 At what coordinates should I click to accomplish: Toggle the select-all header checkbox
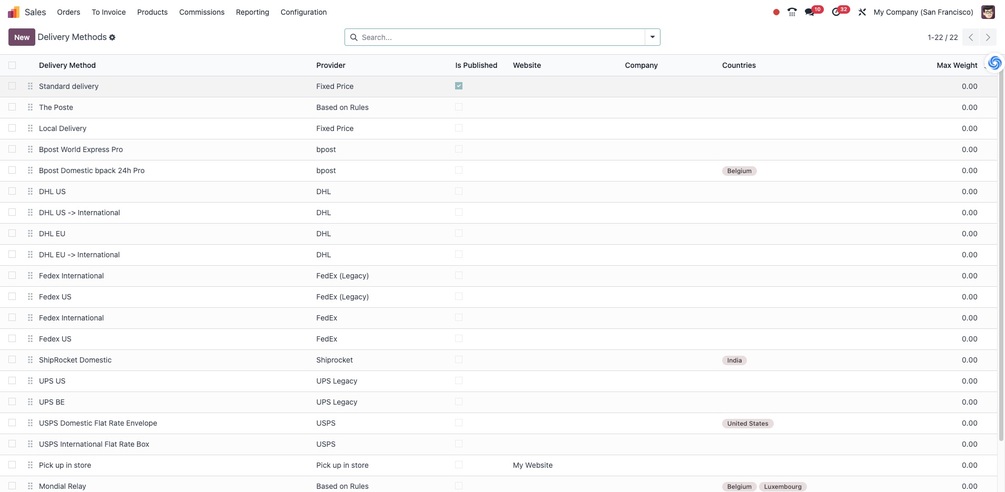coord(12,65)
